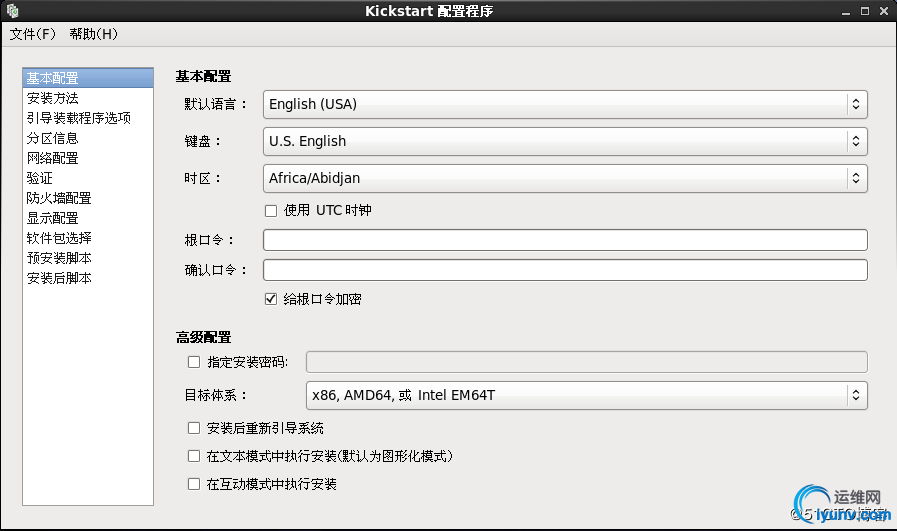
Task: Select 基本配置 in the sidebar
Action: 88,78
